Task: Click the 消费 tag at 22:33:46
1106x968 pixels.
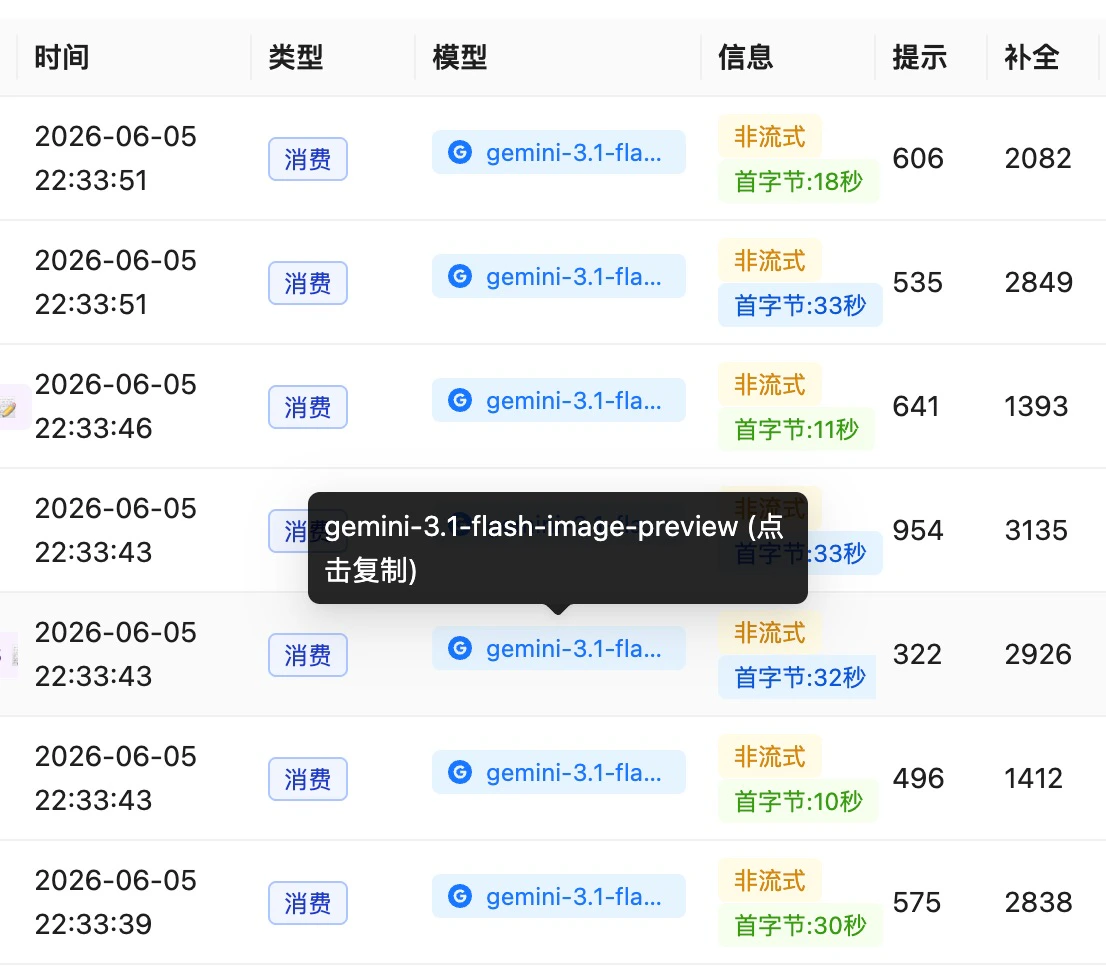Action: (308, 407)
